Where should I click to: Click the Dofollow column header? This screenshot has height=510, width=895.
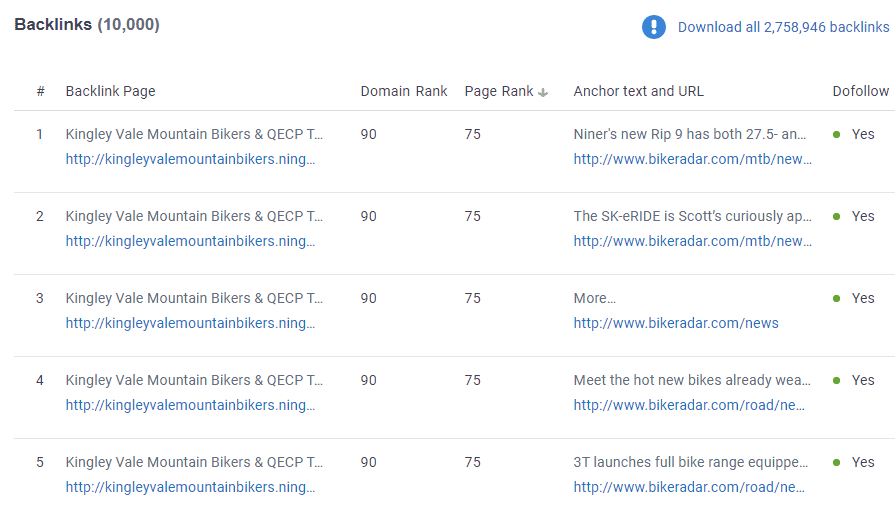click(860, 91)
